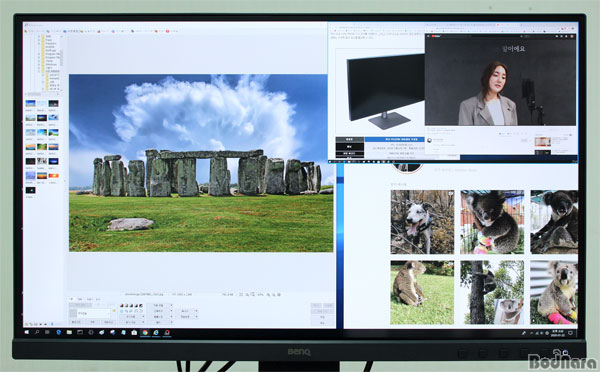
Task: Open the YouTube hamburger menu icon
Action: [428, 36]
